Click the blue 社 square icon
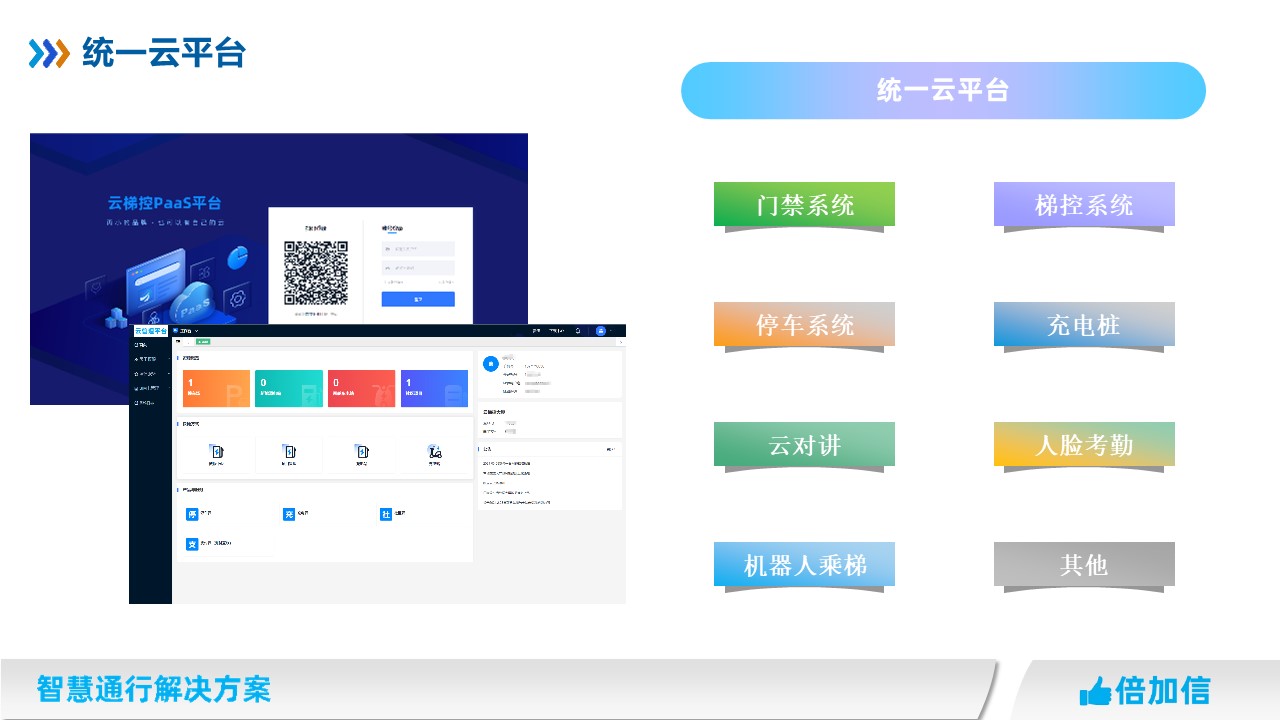 pyautogui.click(x=386, y=514)
